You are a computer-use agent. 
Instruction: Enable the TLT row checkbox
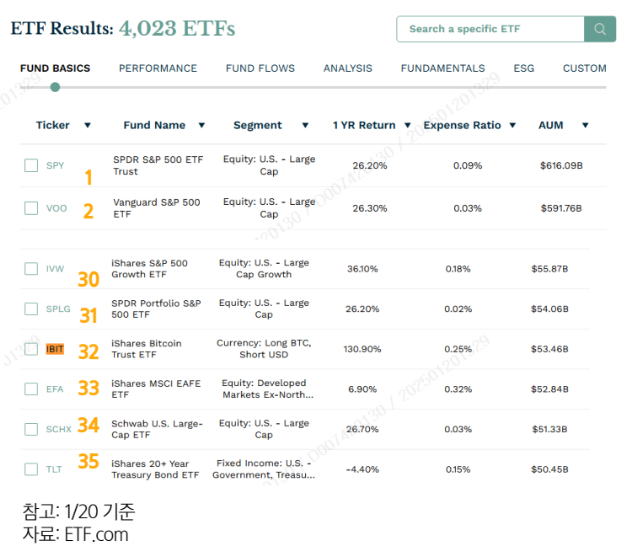point(31,469)
